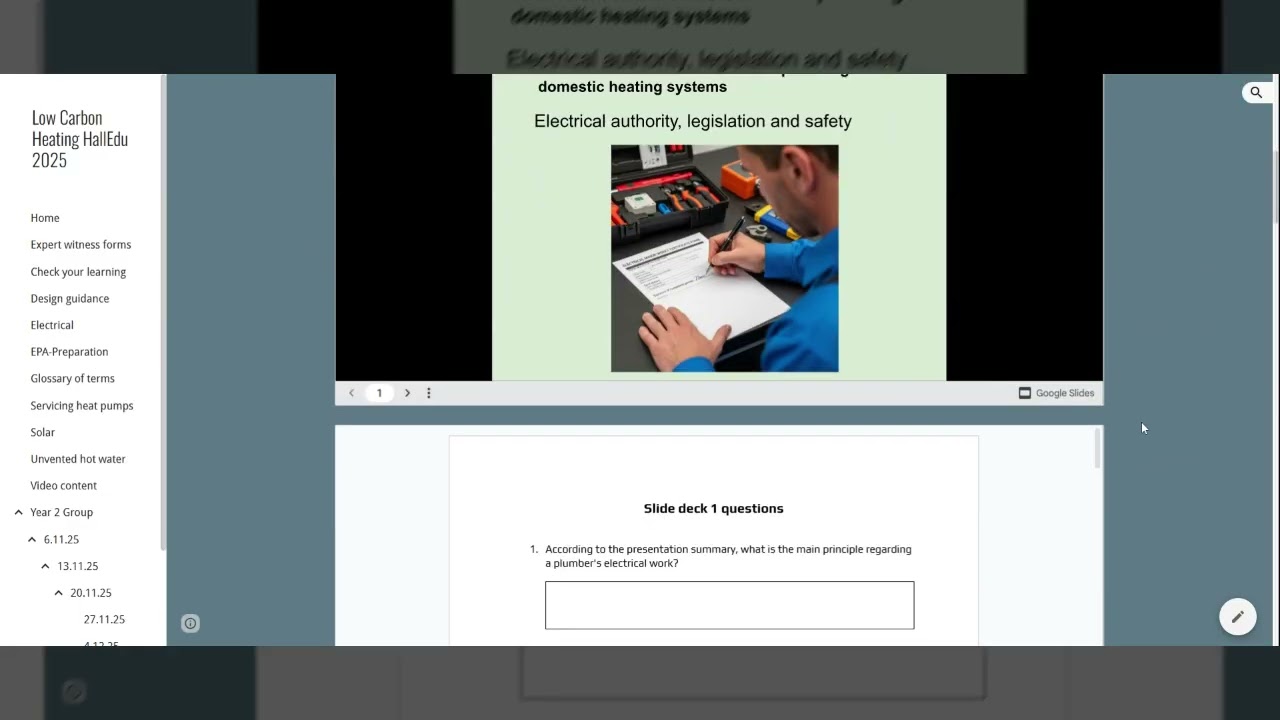Navigate to Electrical page
The image size is (1280, 720).
coord(52,325)
